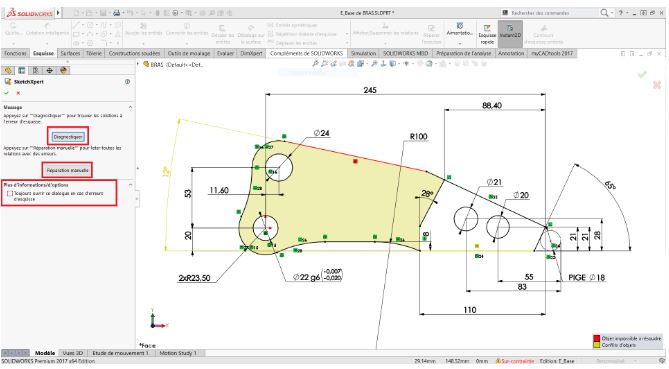Open the FeatureManager design tree tab icon

pyautogui.click(x=8, y=70)
